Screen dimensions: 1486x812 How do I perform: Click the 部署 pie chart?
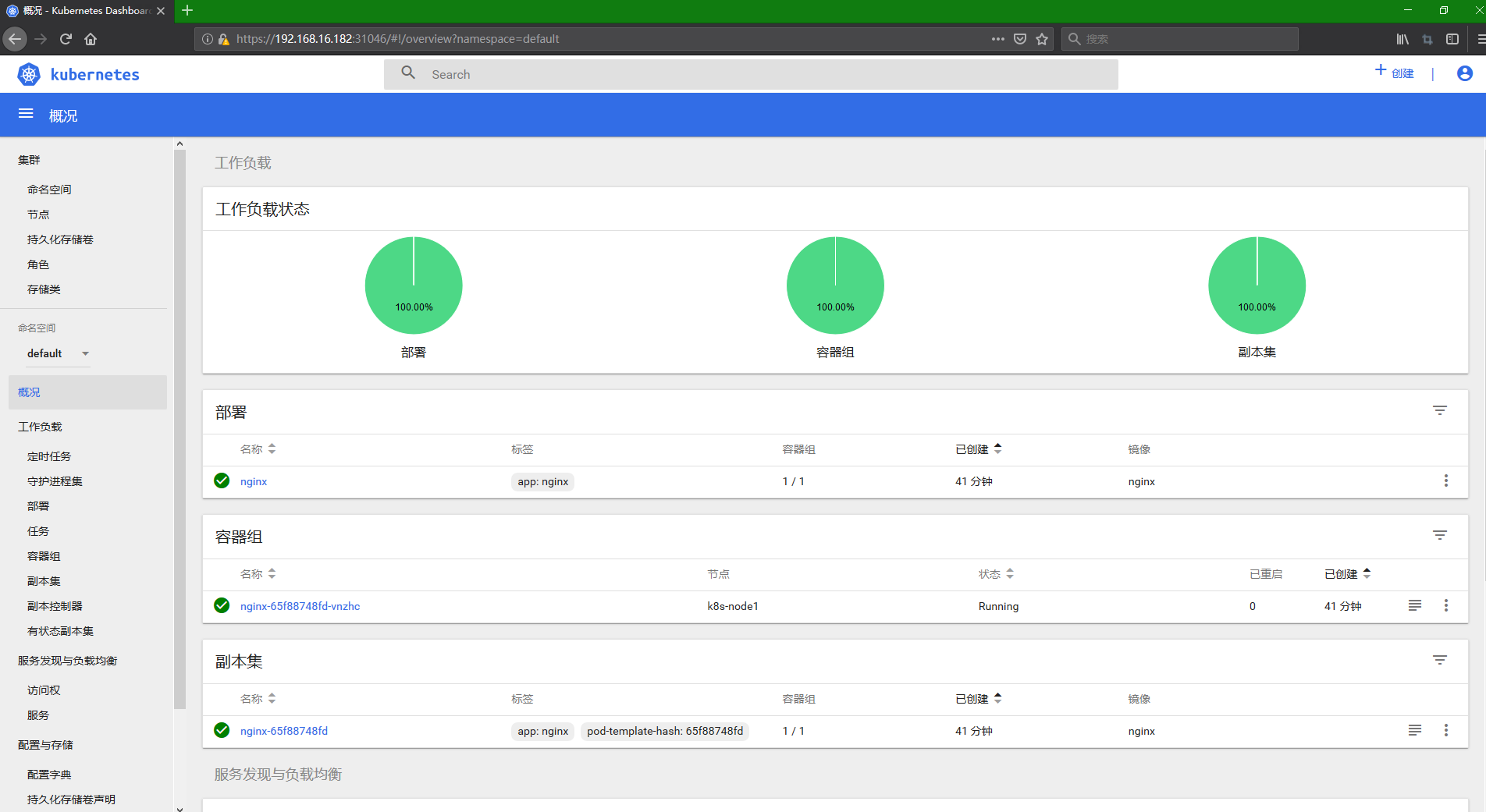[414, 285]
